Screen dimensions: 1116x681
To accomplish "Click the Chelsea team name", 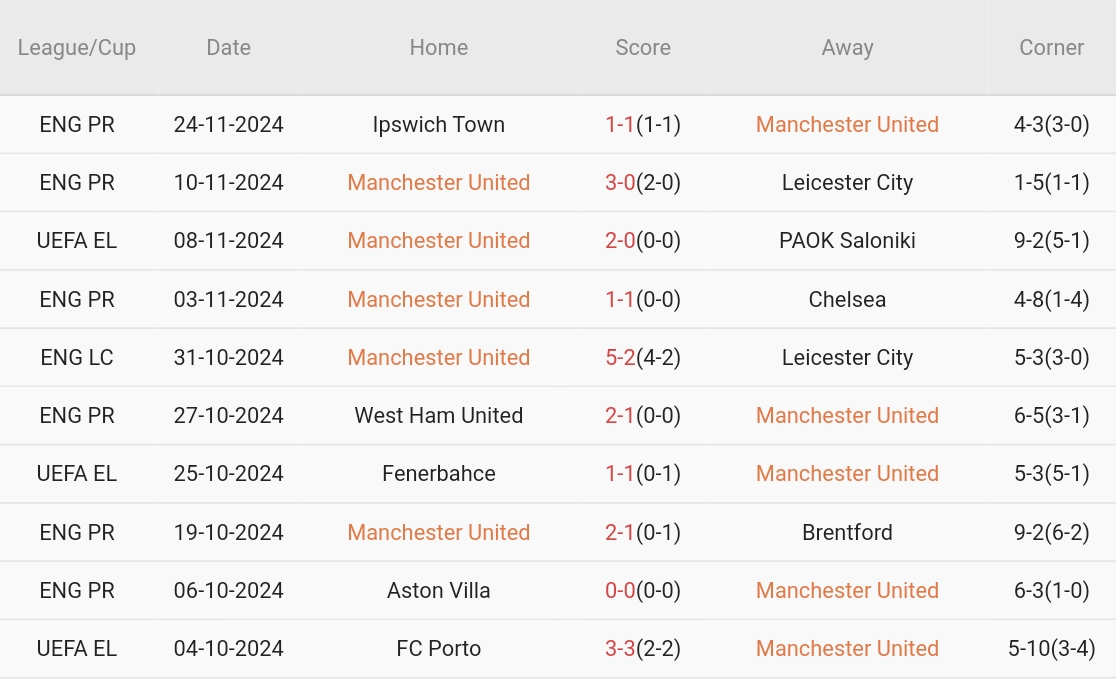I will (847, 299).
